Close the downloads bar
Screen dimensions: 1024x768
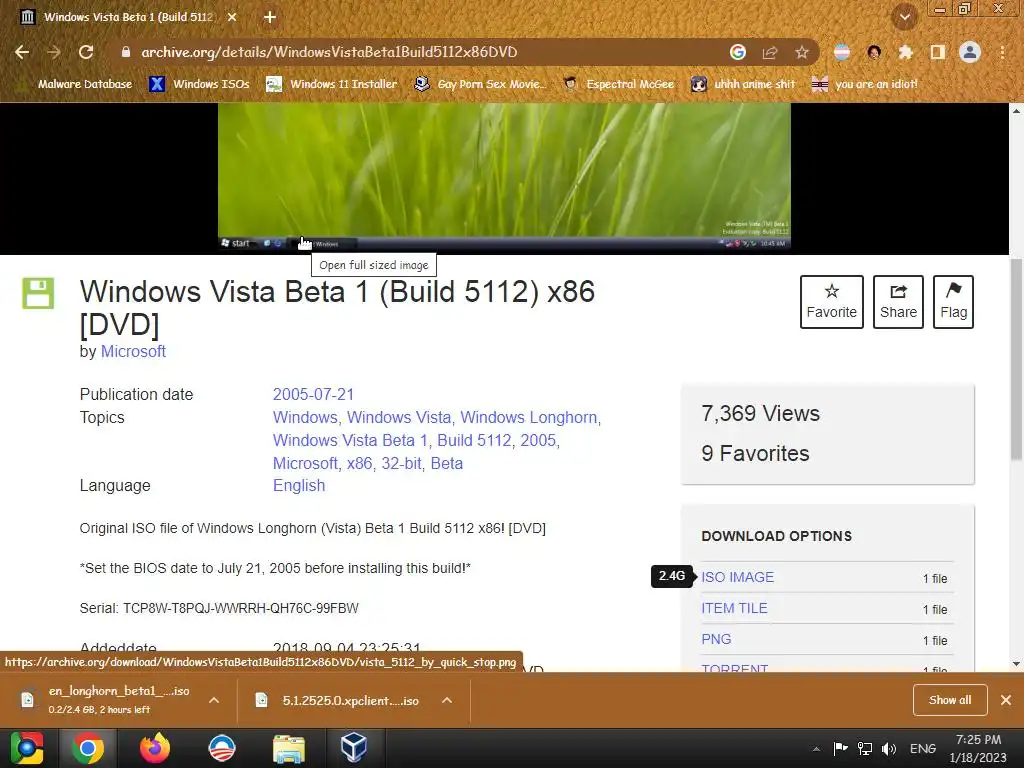1006,700
